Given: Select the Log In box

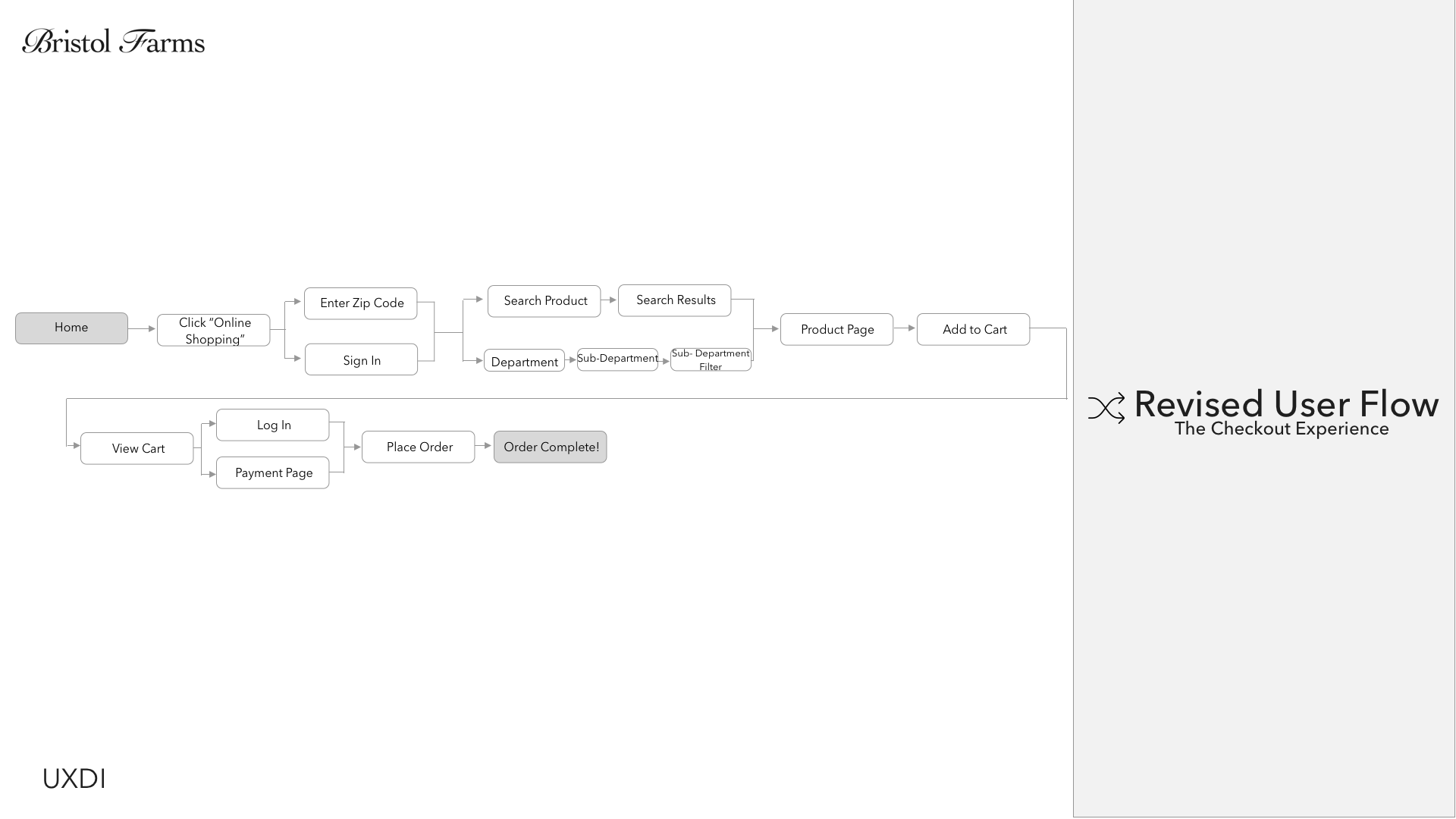Looking at the screenshot, I should [x=273, y=425].
